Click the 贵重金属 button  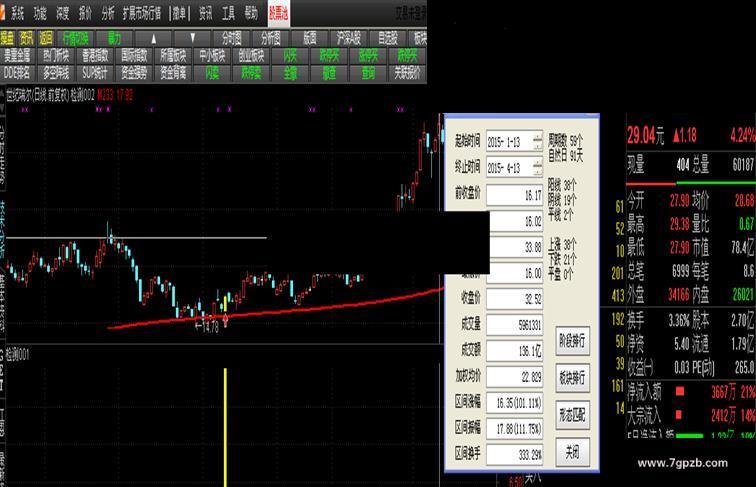17,56
